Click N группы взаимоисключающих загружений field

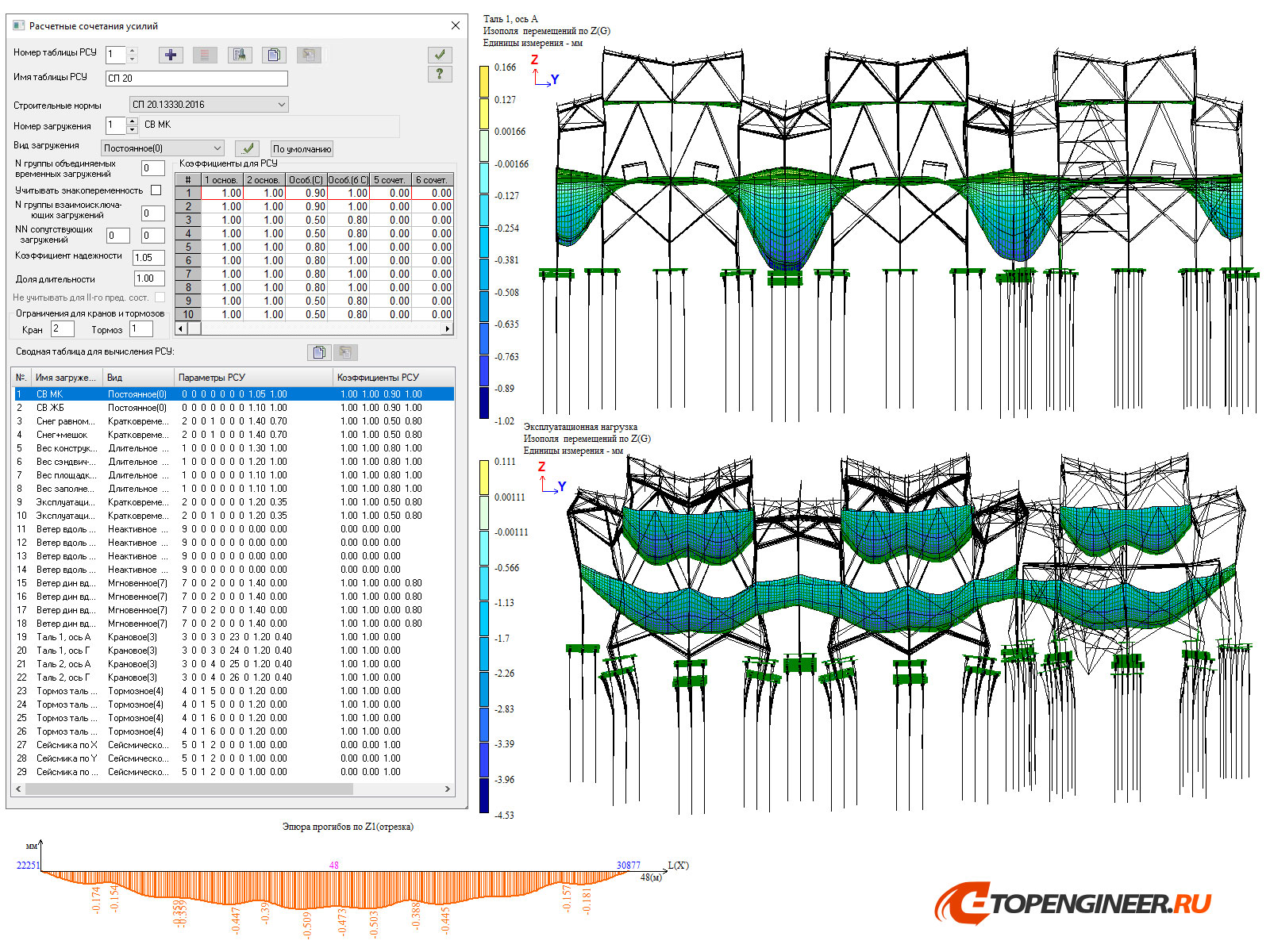pos(153,213)
